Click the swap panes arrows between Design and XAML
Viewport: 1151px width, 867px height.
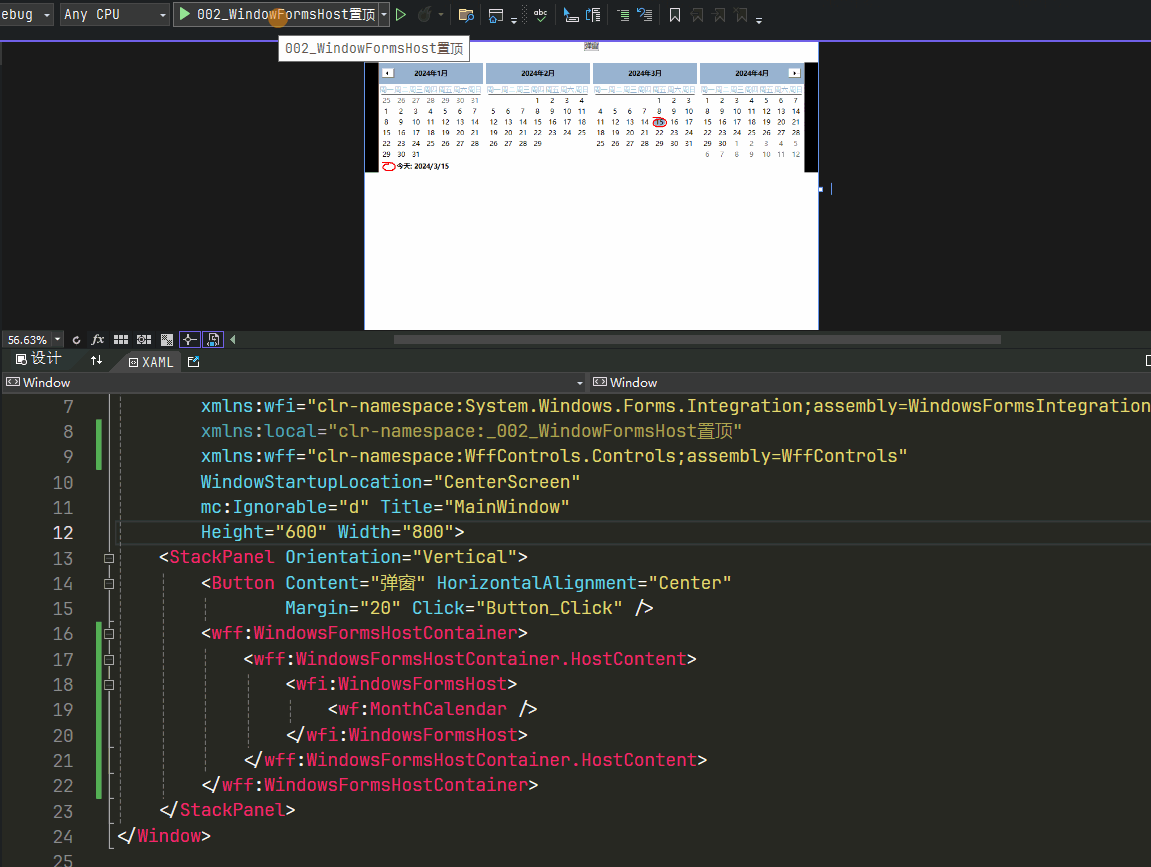97,360
